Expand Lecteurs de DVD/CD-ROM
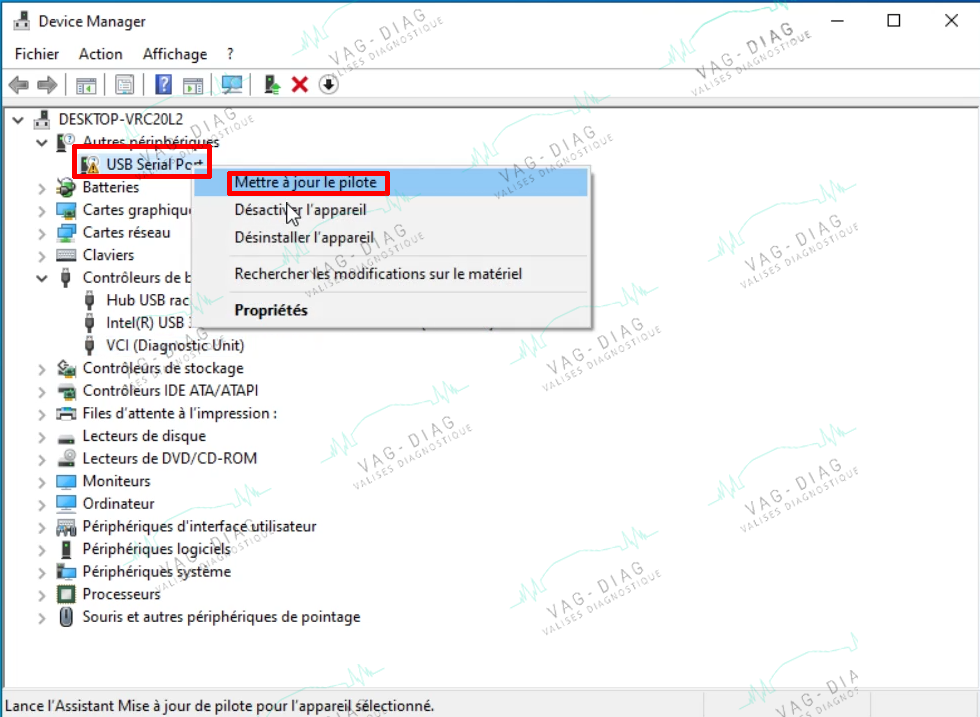The image size is (980, 717). (x=42, y=459)
